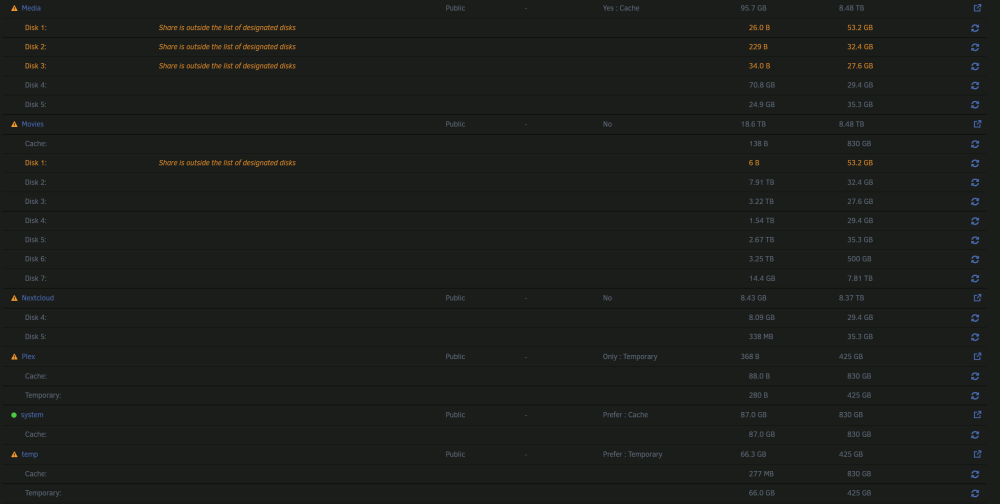Click the browse icon for Nextcloud share
Image resolution: width=1000 pixels, height=504 pixels.
tap(977, 298)
